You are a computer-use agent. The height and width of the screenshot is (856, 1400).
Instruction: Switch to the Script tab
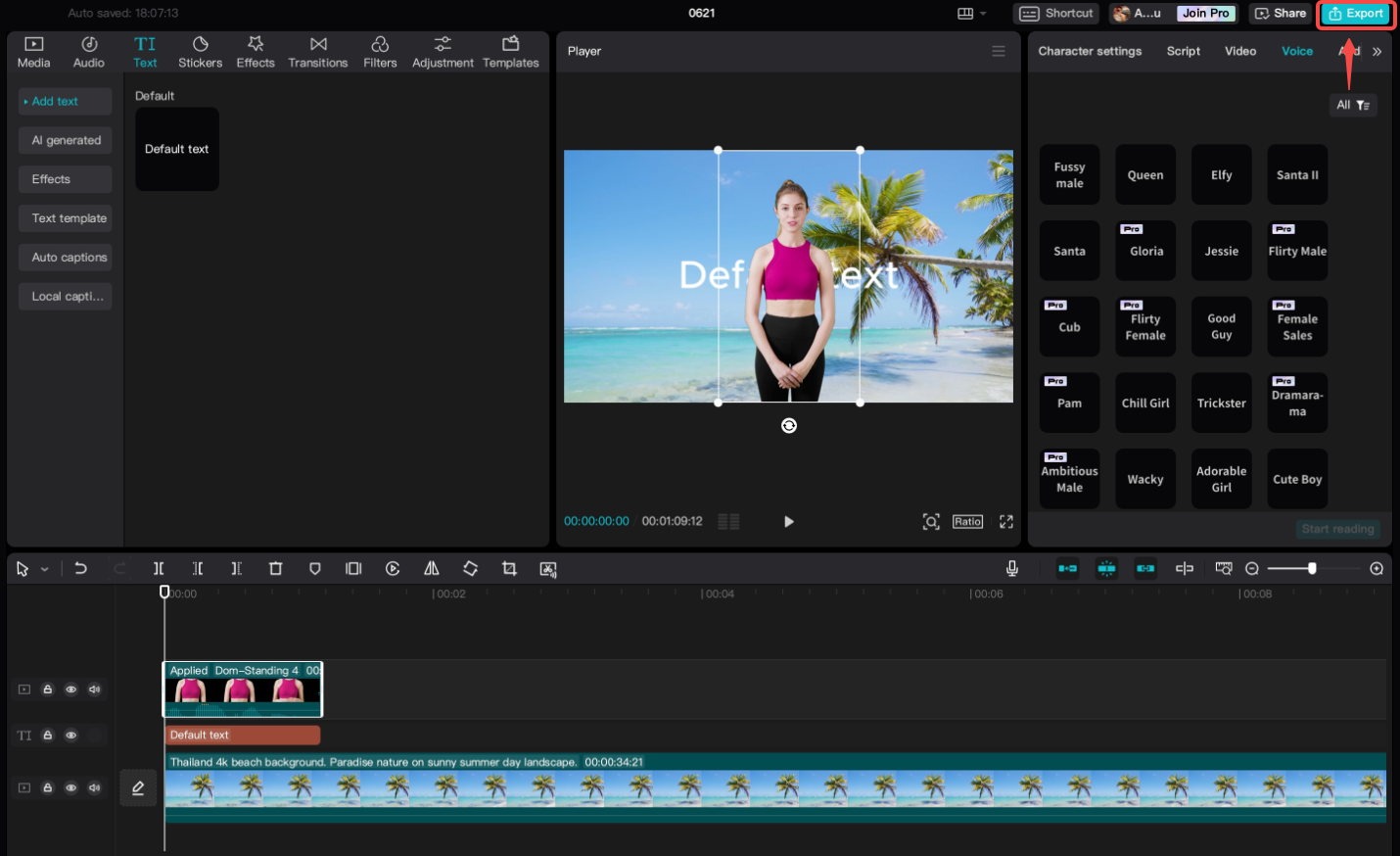point(1183,51)
